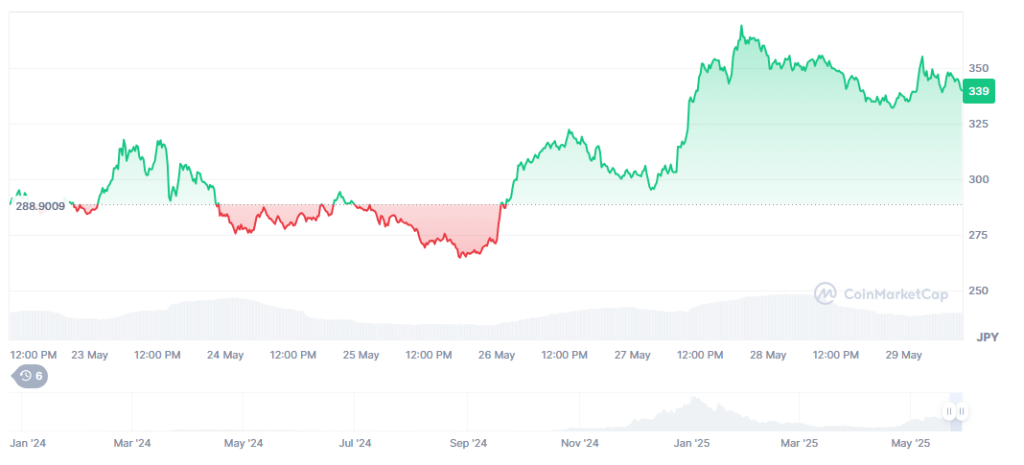Click the 288.9009 baseline price label
This screenshot has width=1024, height=465.
pos(40,206)
